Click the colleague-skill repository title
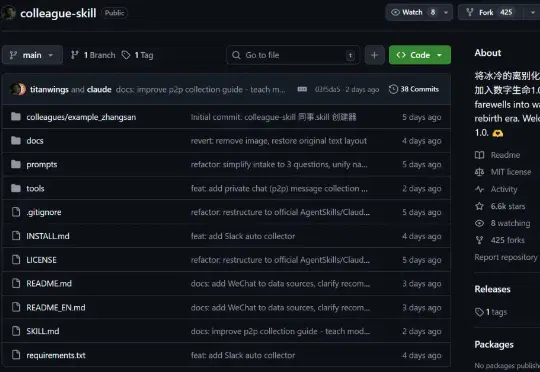Image resolution: width=540 pixels, height=372 pixels. [x=58, y=13]
